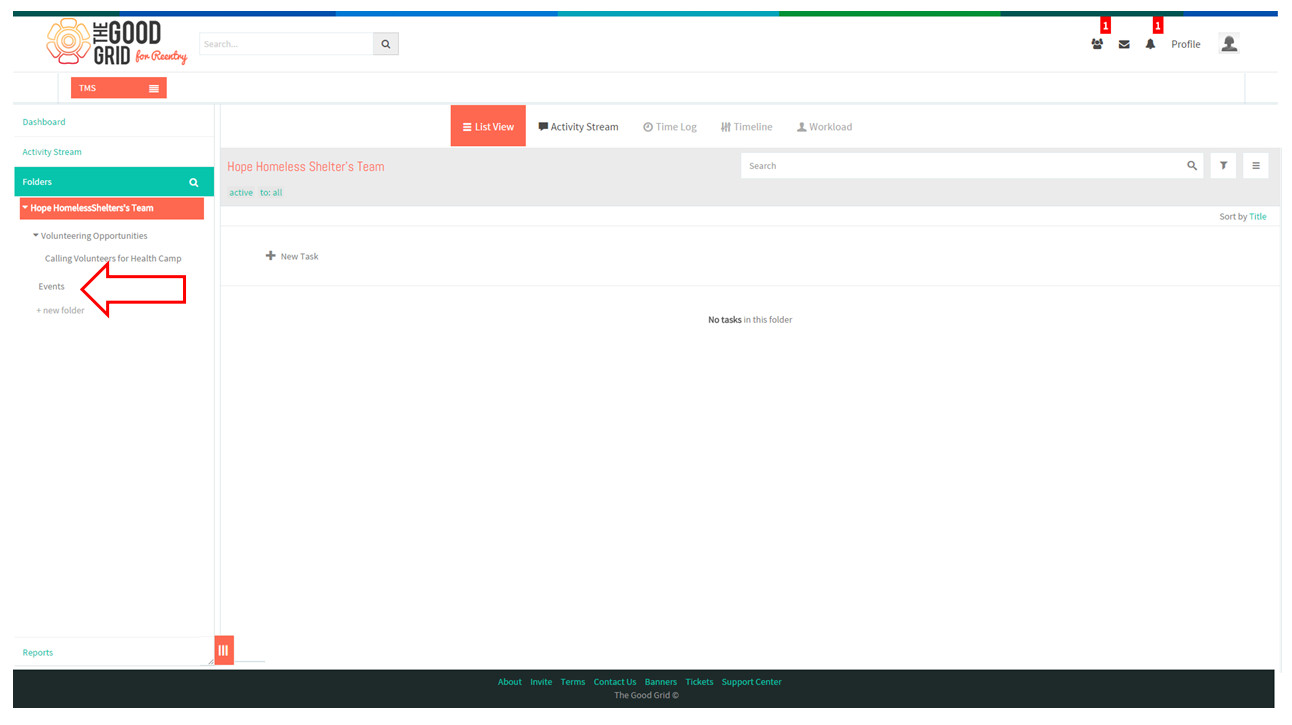The height and width of the screenshot is (725, 1292).
Task: Open the list options hamburger icon
Action: [x=1256, y=166]
